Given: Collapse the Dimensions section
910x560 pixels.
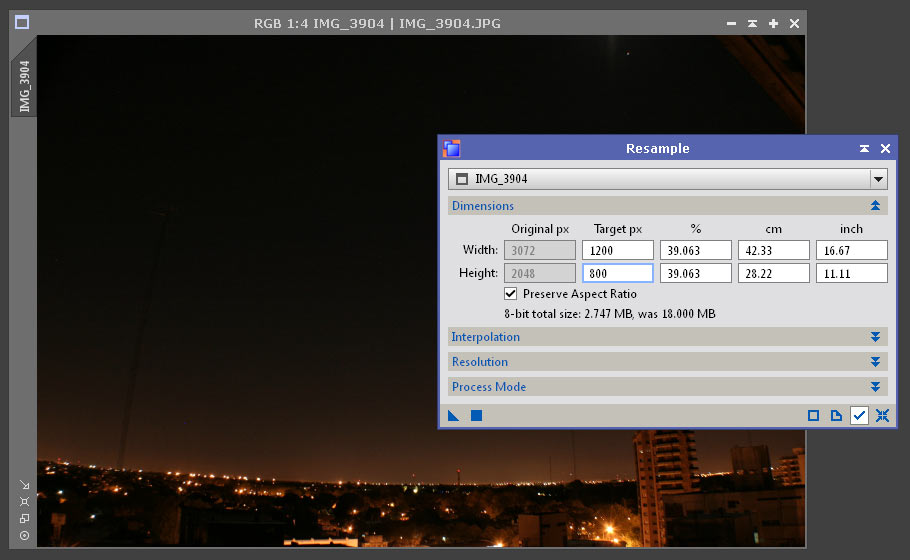Looking at the screenshot, I should pyautogui.click(x=875, y=206).
